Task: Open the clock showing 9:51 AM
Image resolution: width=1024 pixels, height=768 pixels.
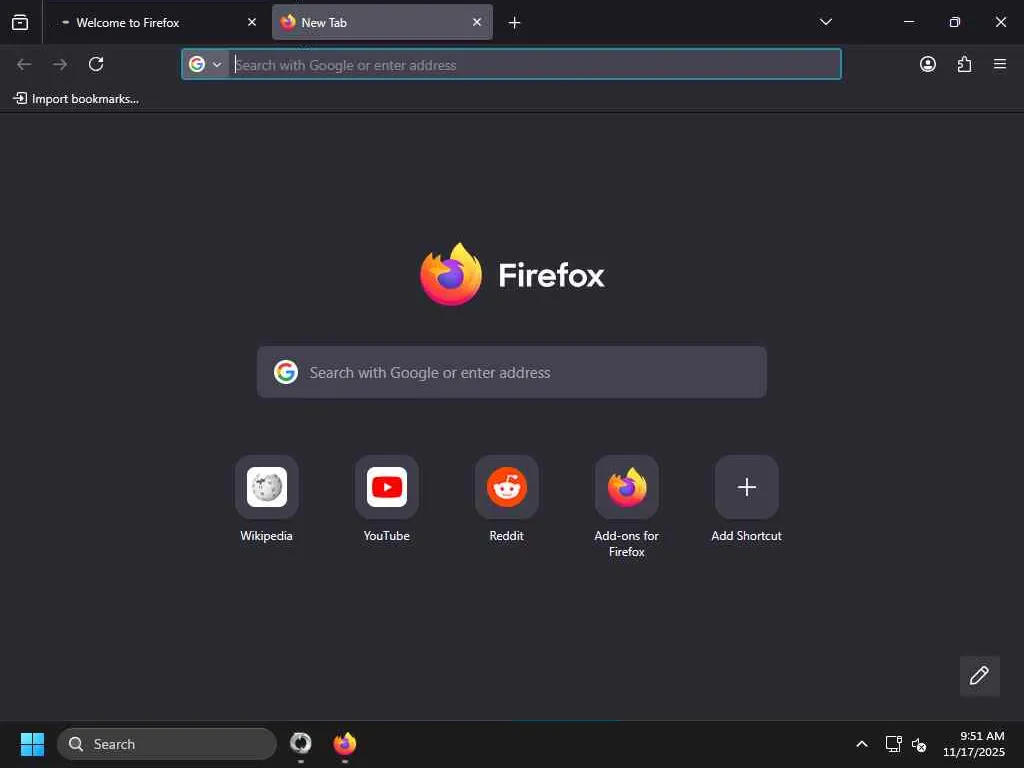Action: click(973, 744)
